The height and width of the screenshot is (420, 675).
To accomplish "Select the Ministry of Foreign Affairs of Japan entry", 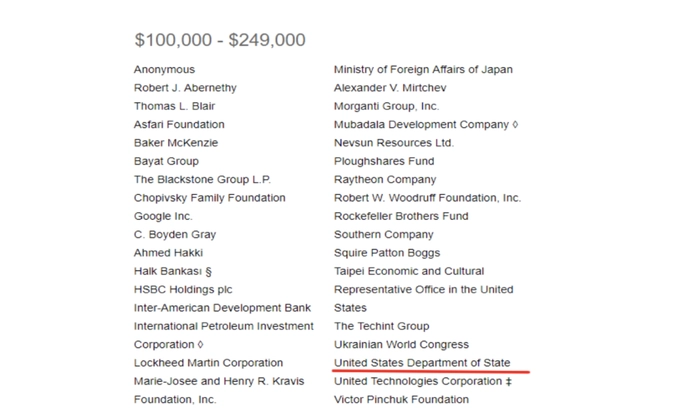I will (423, 70).
